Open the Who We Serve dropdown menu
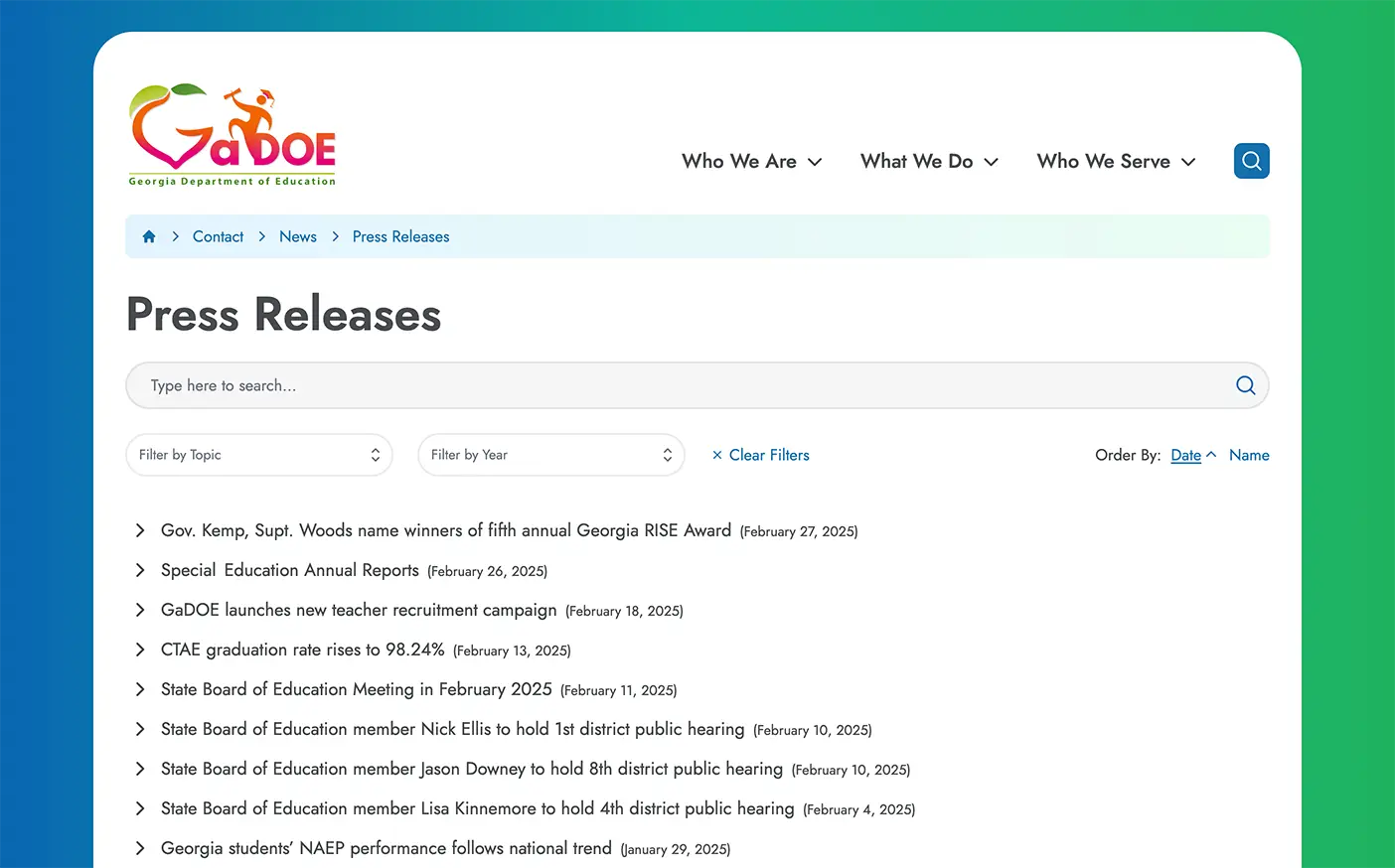 (1115, 161)
